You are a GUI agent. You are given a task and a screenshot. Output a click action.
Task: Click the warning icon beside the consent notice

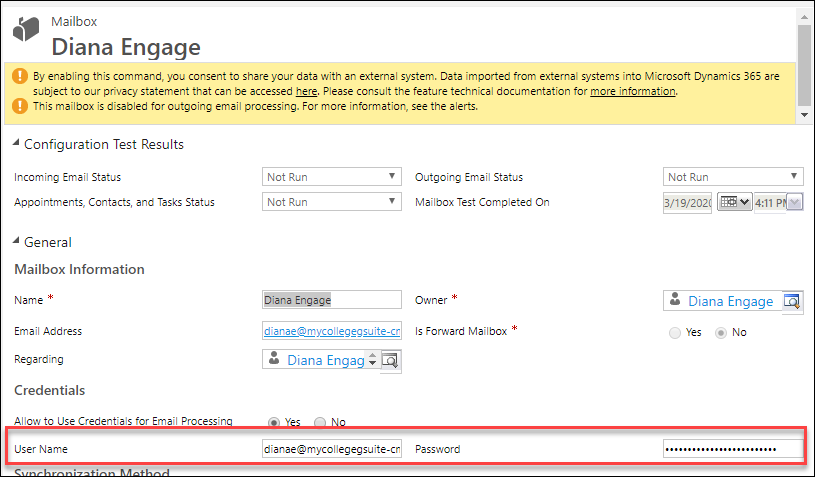click(x=19, y=76)
